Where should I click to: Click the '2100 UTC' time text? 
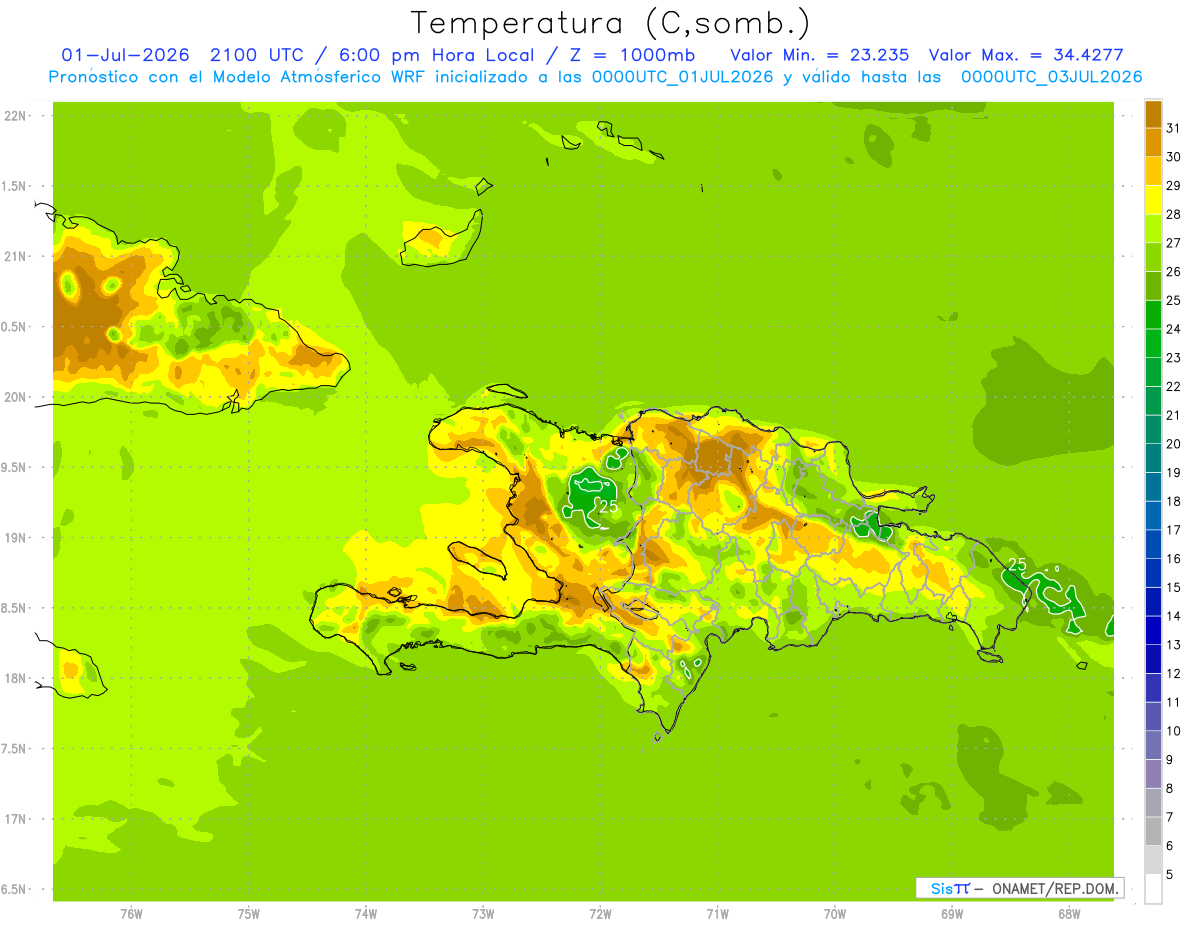(x=259, y=55)
